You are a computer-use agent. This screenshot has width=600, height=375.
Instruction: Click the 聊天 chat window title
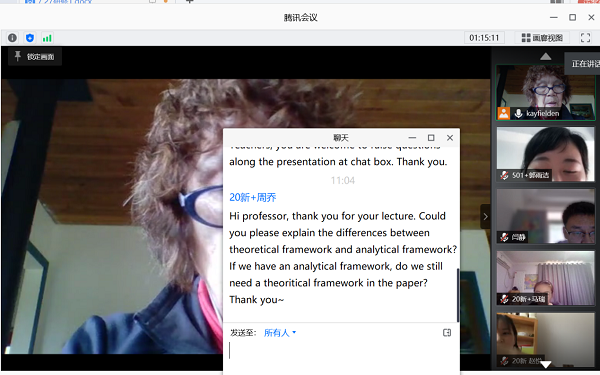[341, 138]
